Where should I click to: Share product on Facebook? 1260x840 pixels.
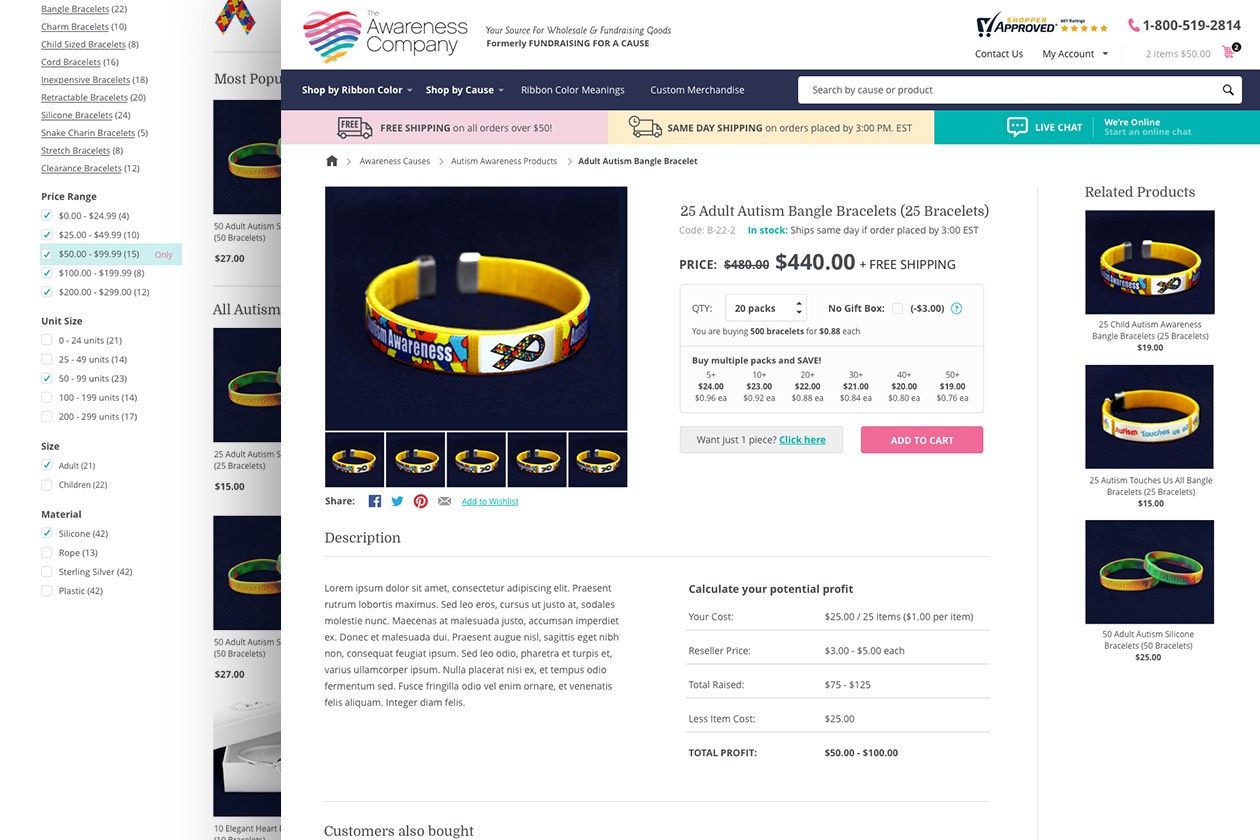pos(375,501)
